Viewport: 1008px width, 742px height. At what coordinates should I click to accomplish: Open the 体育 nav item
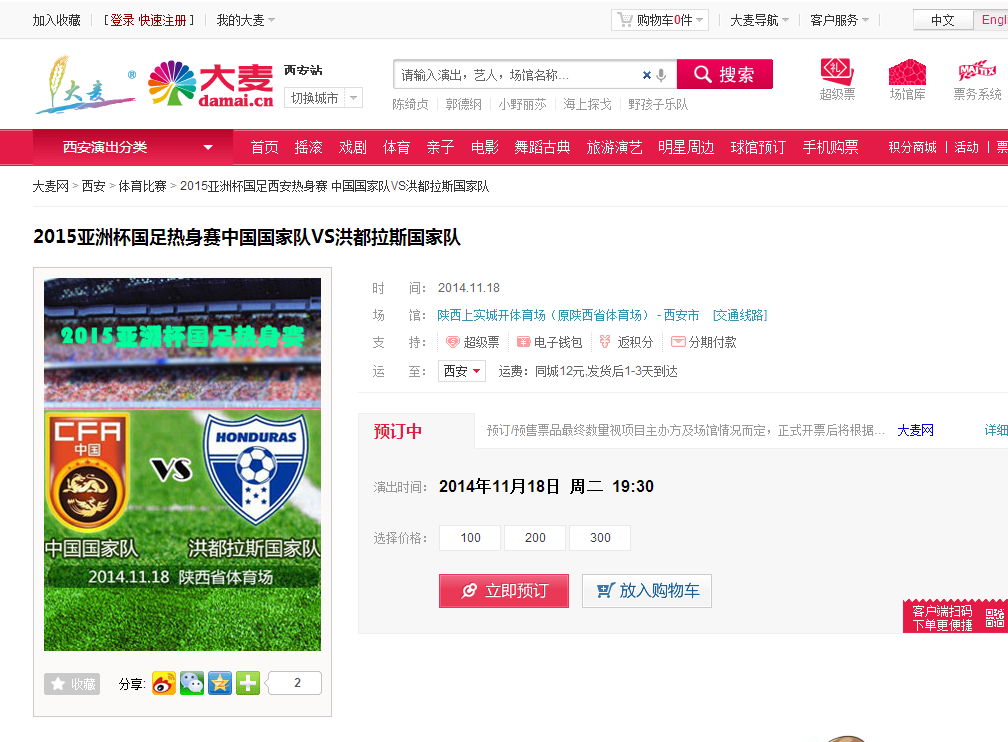(397, 147)
